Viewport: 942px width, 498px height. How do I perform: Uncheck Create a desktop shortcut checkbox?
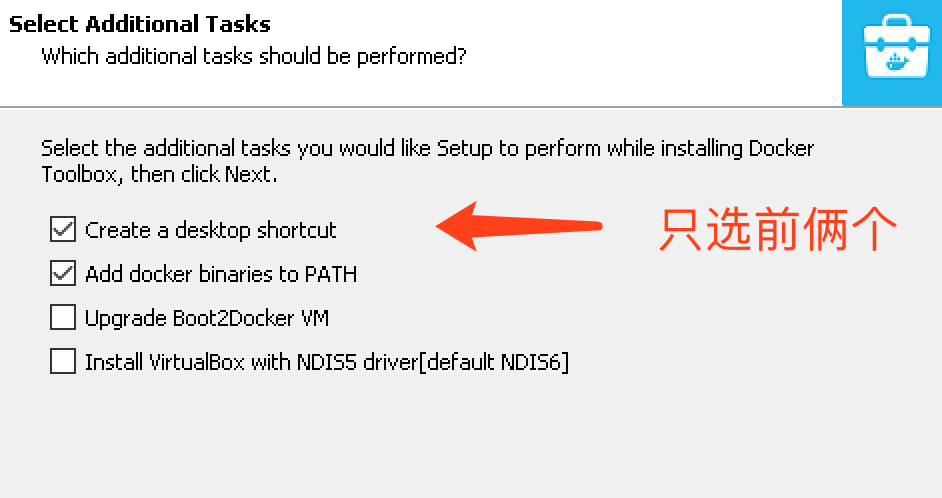coord(62,229)
